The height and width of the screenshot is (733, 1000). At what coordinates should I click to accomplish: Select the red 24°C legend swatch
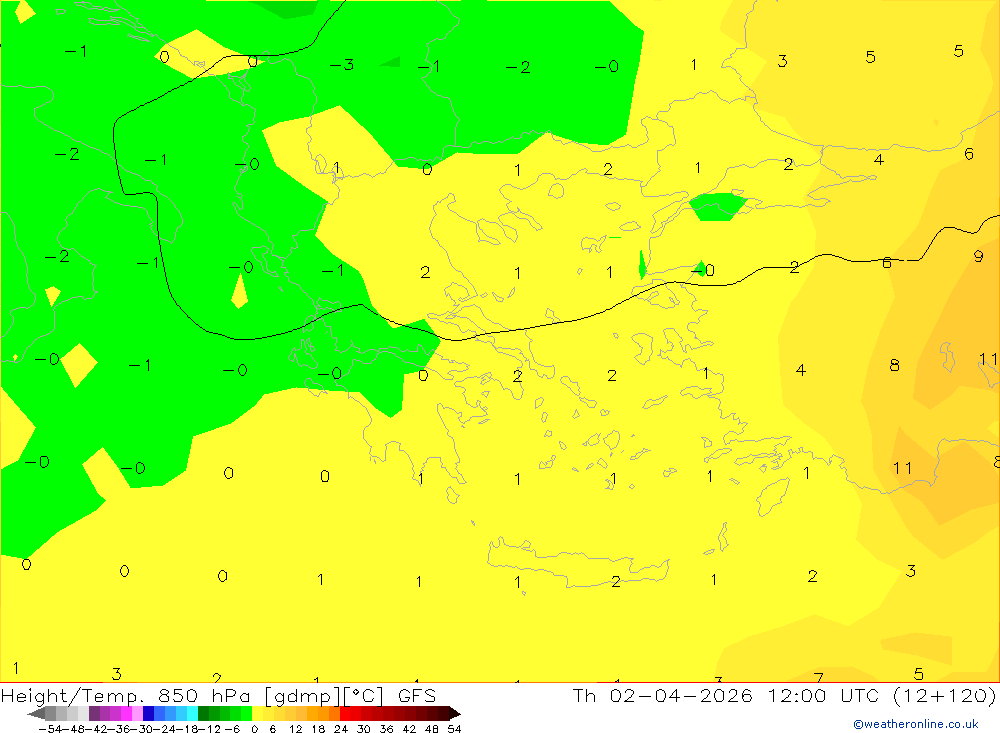tap(345, 714)
